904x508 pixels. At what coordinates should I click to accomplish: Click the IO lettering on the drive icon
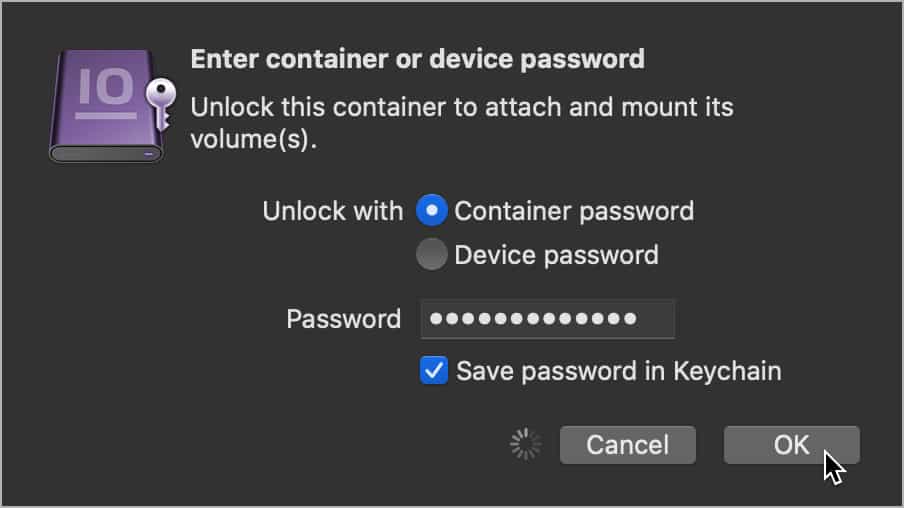(x=101, y=89)
